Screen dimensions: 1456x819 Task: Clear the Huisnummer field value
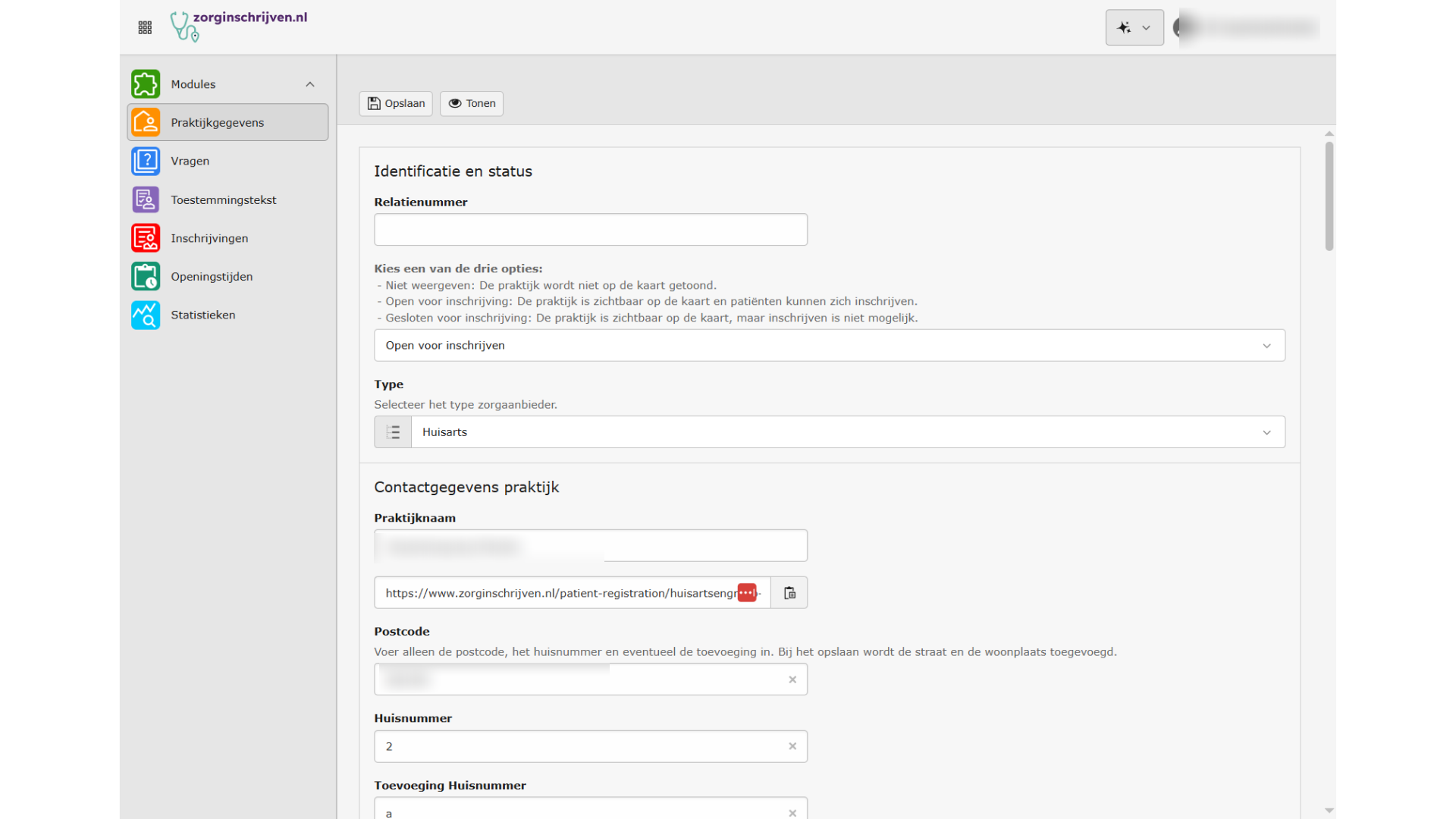click(x=792, y=746)
